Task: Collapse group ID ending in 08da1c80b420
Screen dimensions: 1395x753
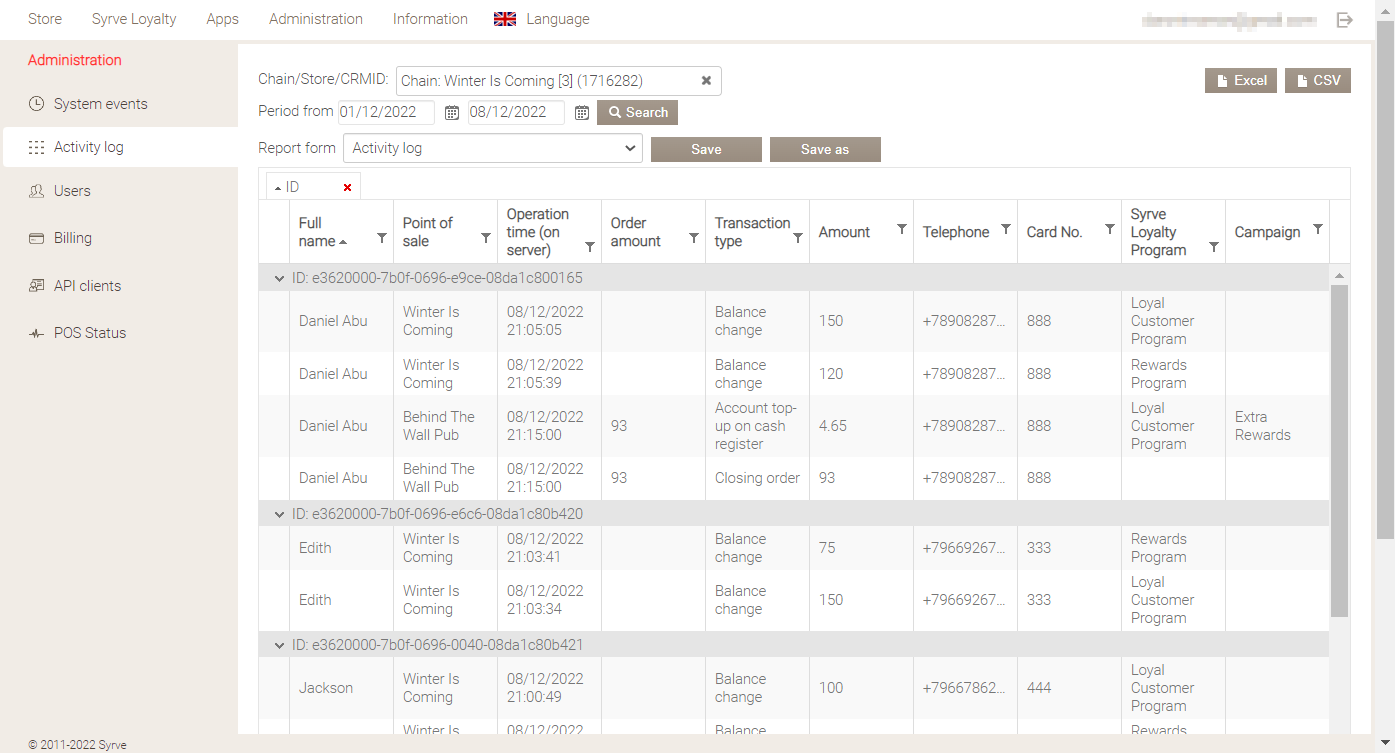Action: (x=280, y=514)
